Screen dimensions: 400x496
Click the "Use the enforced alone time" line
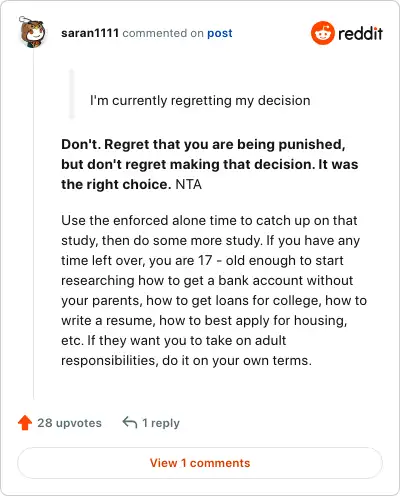[209, 220]
